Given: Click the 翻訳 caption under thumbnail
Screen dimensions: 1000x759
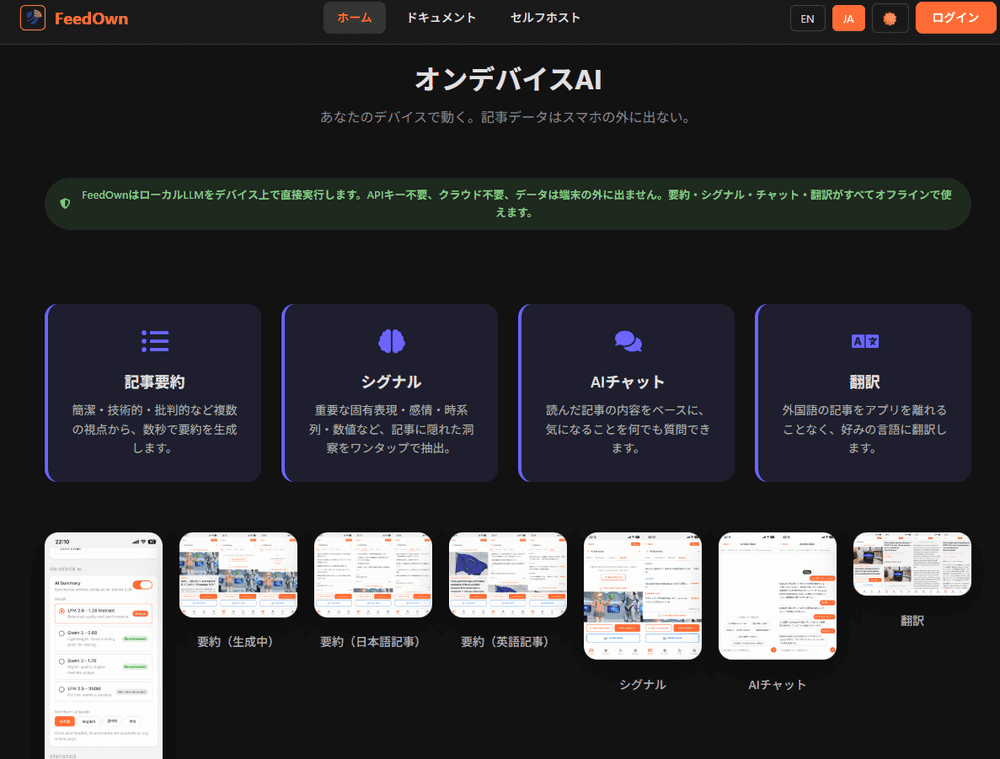Looking at the screenshot, I should tap(912, 621).
